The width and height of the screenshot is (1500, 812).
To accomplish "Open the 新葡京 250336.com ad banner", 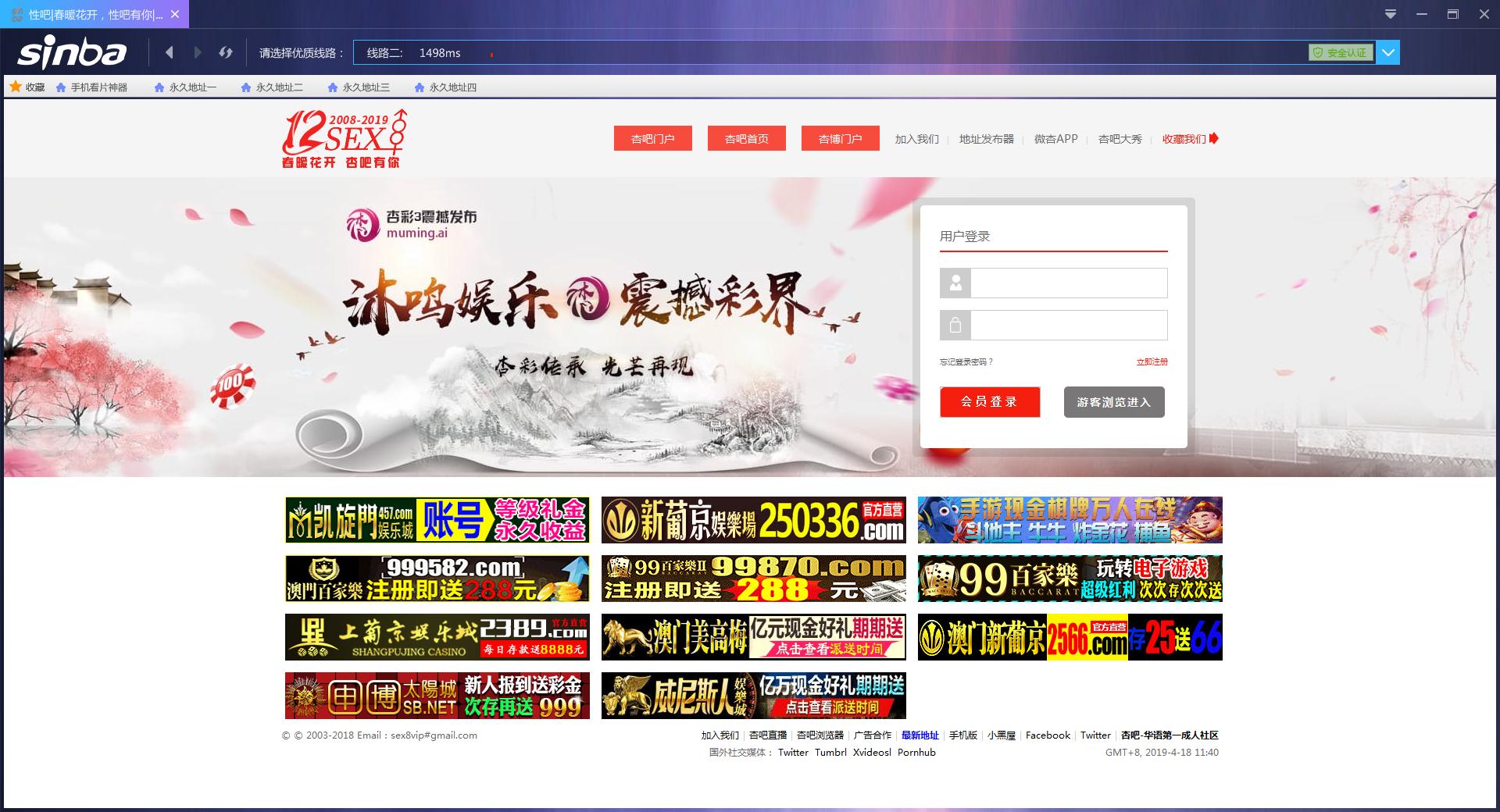I will pos(754,520).
